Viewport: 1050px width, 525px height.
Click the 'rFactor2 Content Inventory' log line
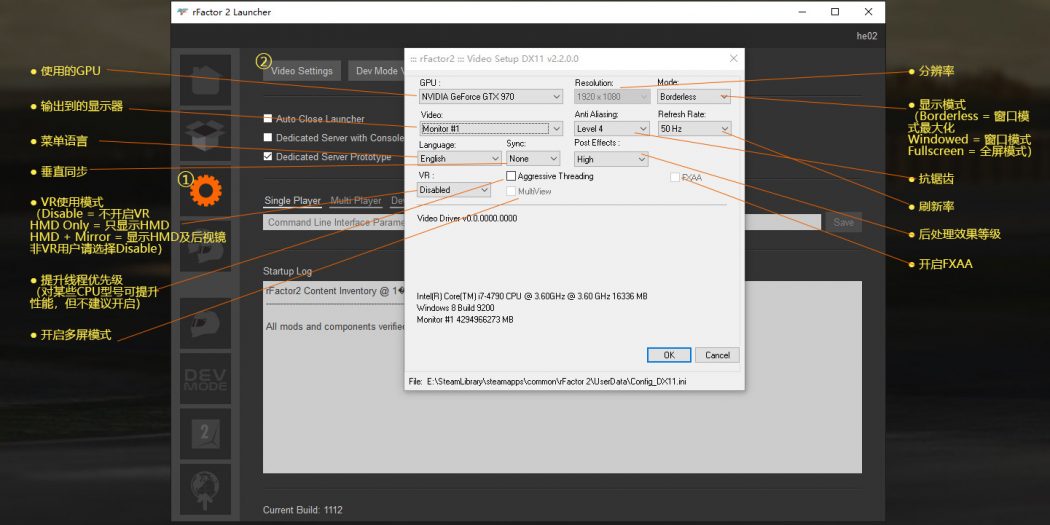(335, 291)
